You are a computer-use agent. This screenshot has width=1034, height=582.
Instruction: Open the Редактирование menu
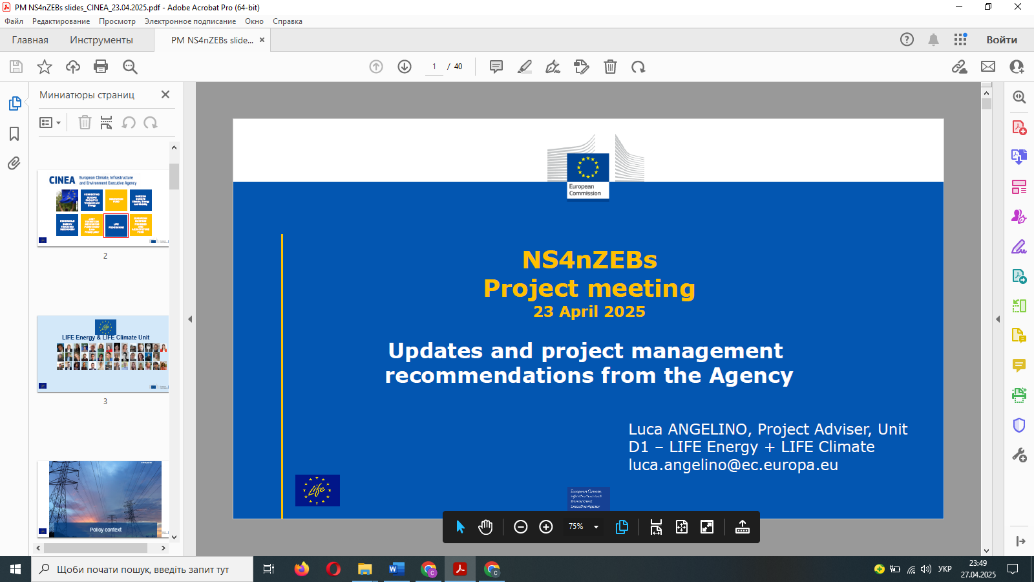coord(60,21)
